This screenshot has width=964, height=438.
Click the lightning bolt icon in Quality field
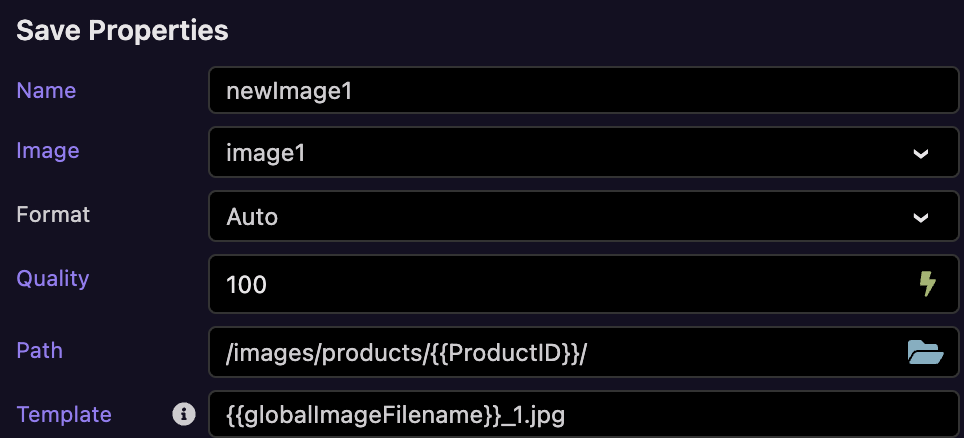point(927,284)
